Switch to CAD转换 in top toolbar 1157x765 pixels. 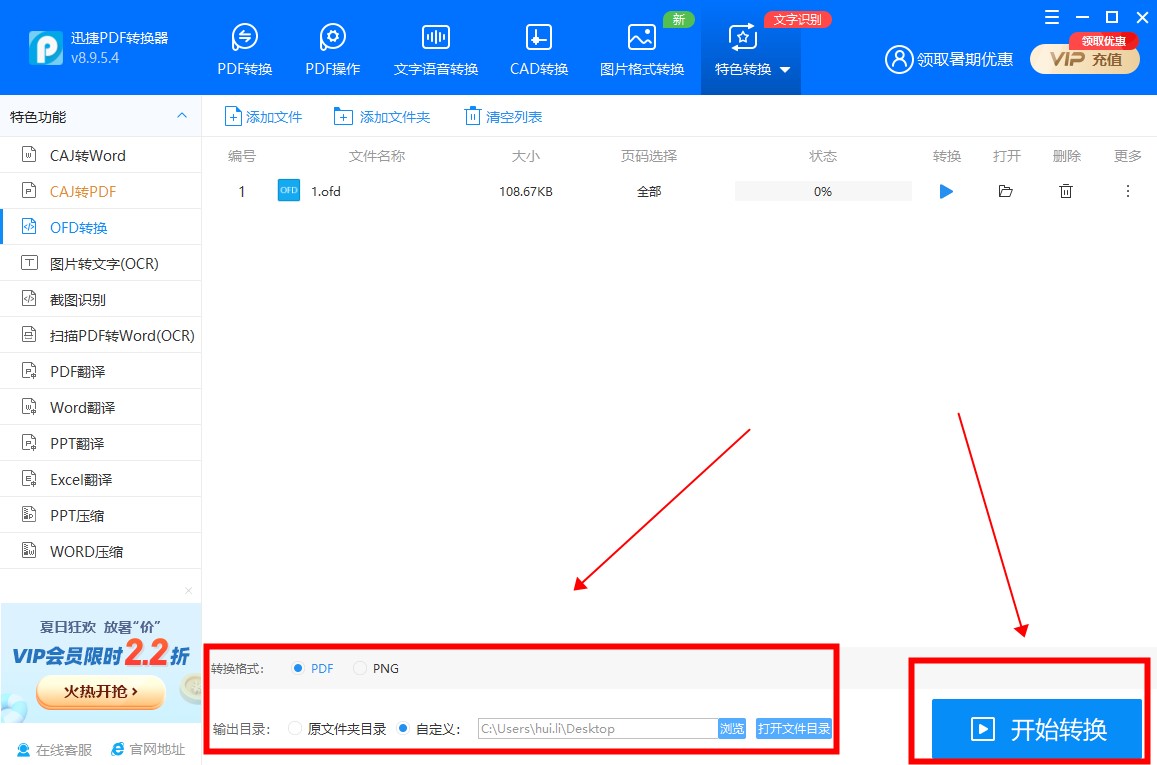pos(539,50)
